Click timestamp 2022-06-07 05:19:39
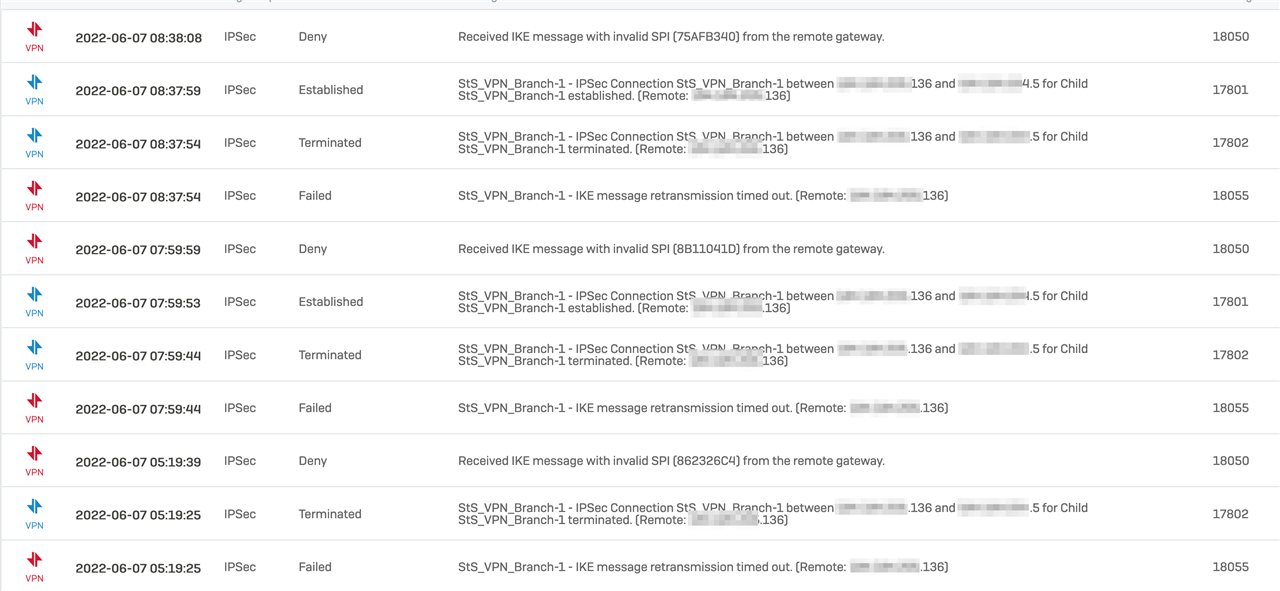The image size is (1280, 591). coord(138,462)
